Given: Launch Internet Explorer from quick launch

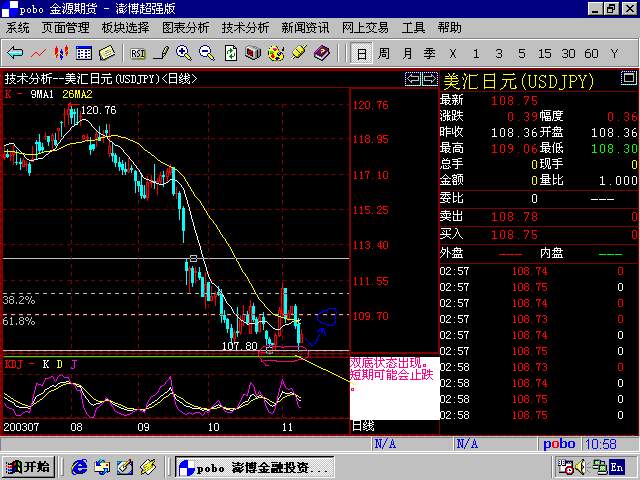Looking at the screenshot, I should 80,467.
